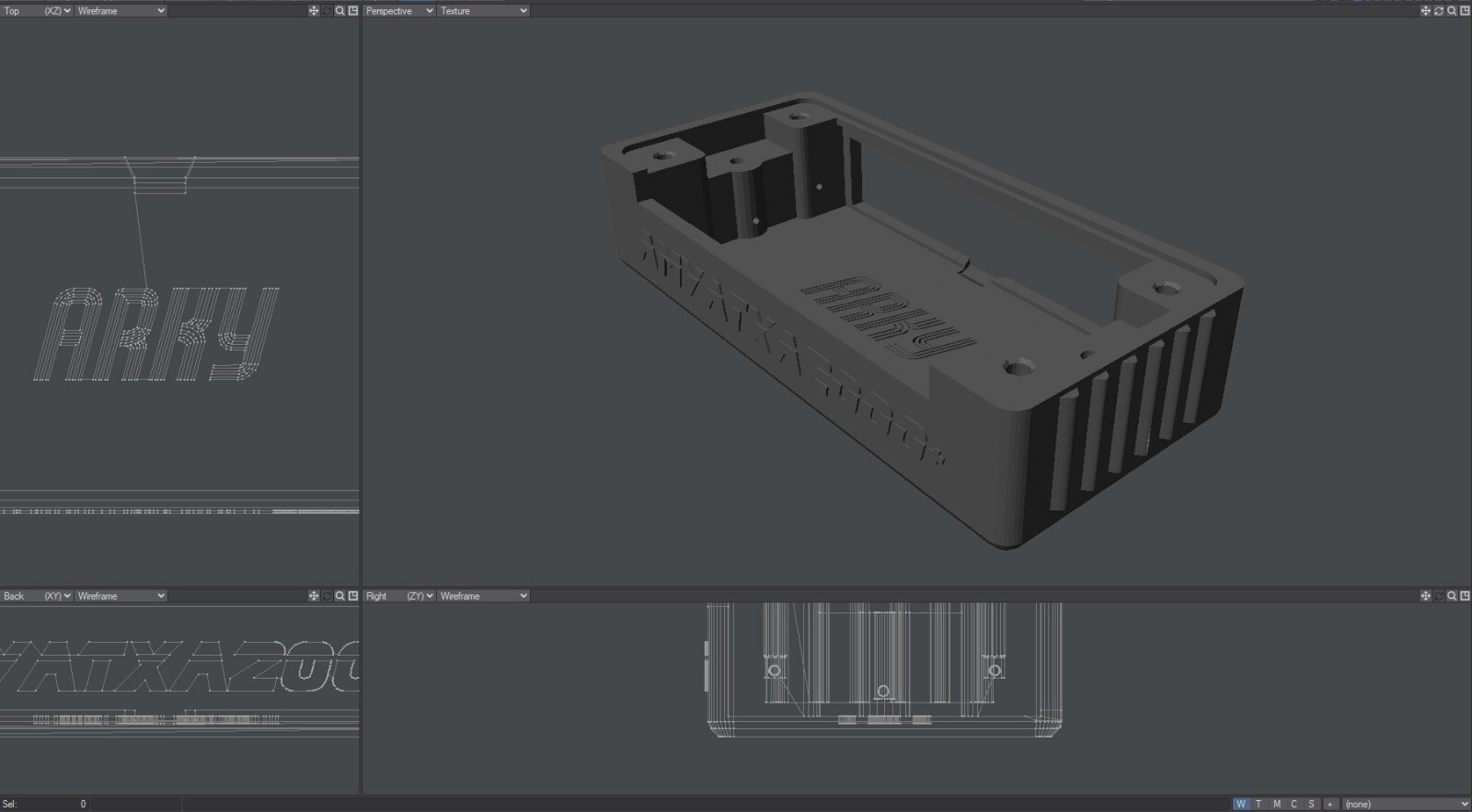Toggle the S selection set mode button

pos(1311,804)
